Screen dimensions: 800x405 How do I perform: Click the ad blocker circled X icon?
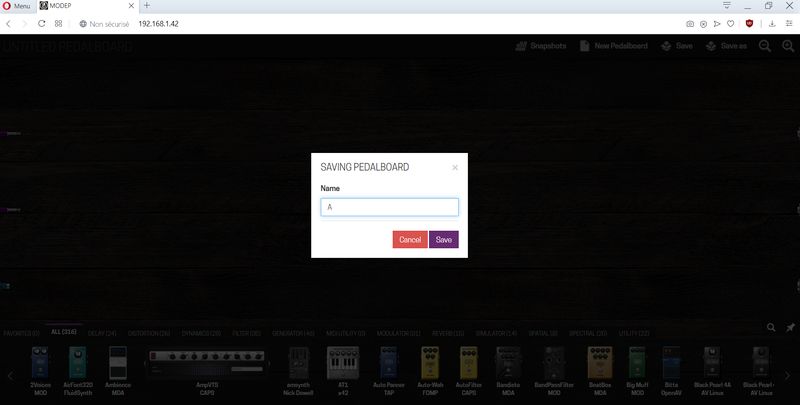click(704, 24)
